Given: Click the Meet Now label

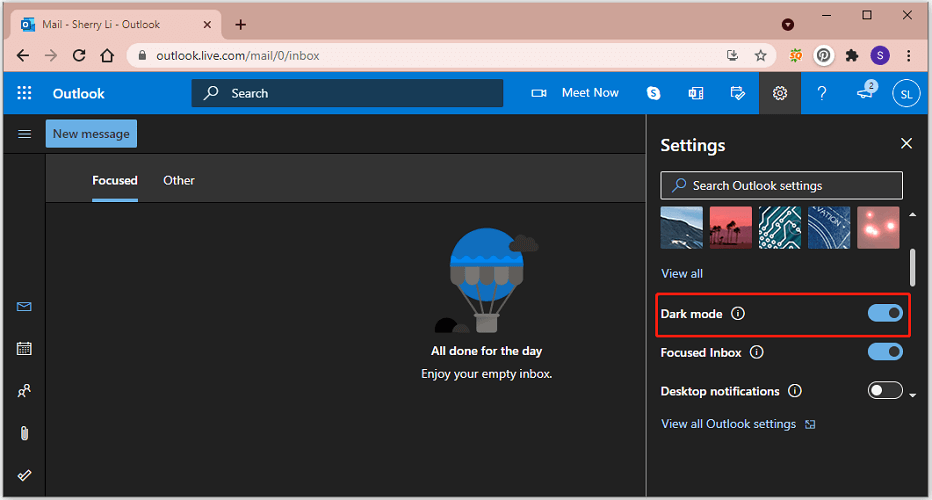Looking at the screenshot, I should pos(590,93).
